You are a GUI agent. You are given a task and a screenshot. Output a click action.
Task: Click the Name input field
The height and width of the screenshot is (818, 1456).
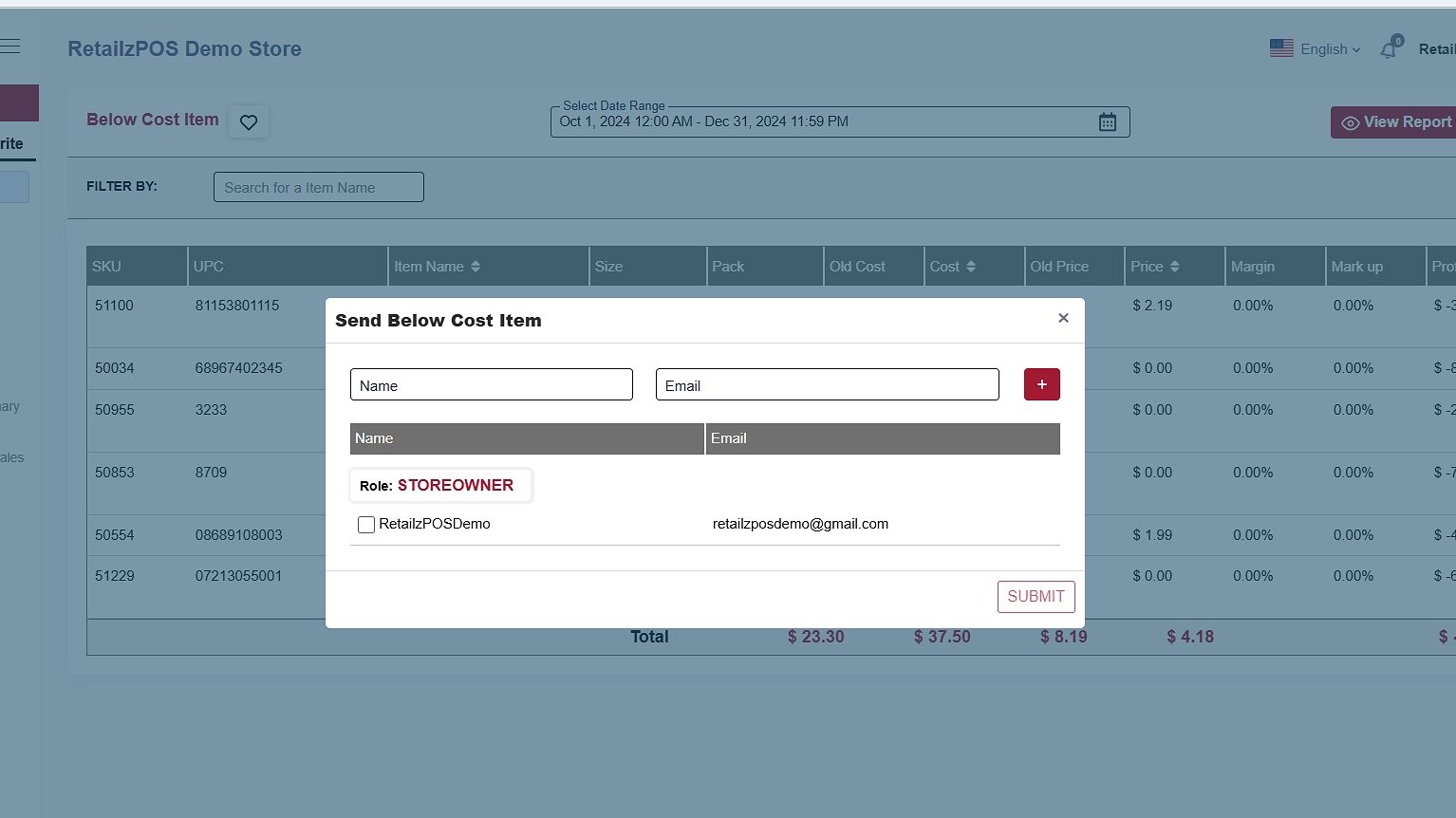[491, 385]
